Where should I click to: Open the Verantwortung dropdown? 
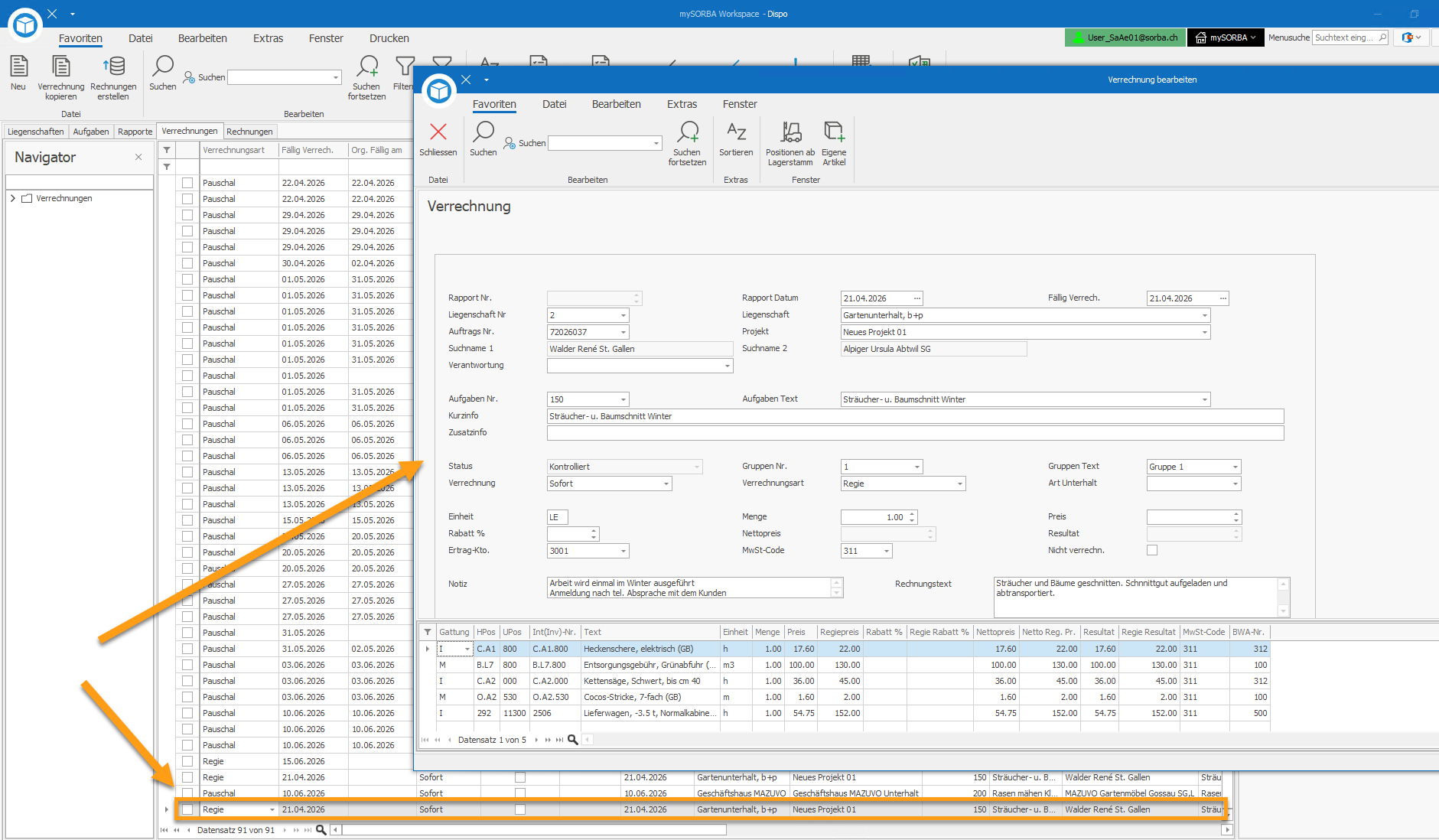tap(728, 366)
